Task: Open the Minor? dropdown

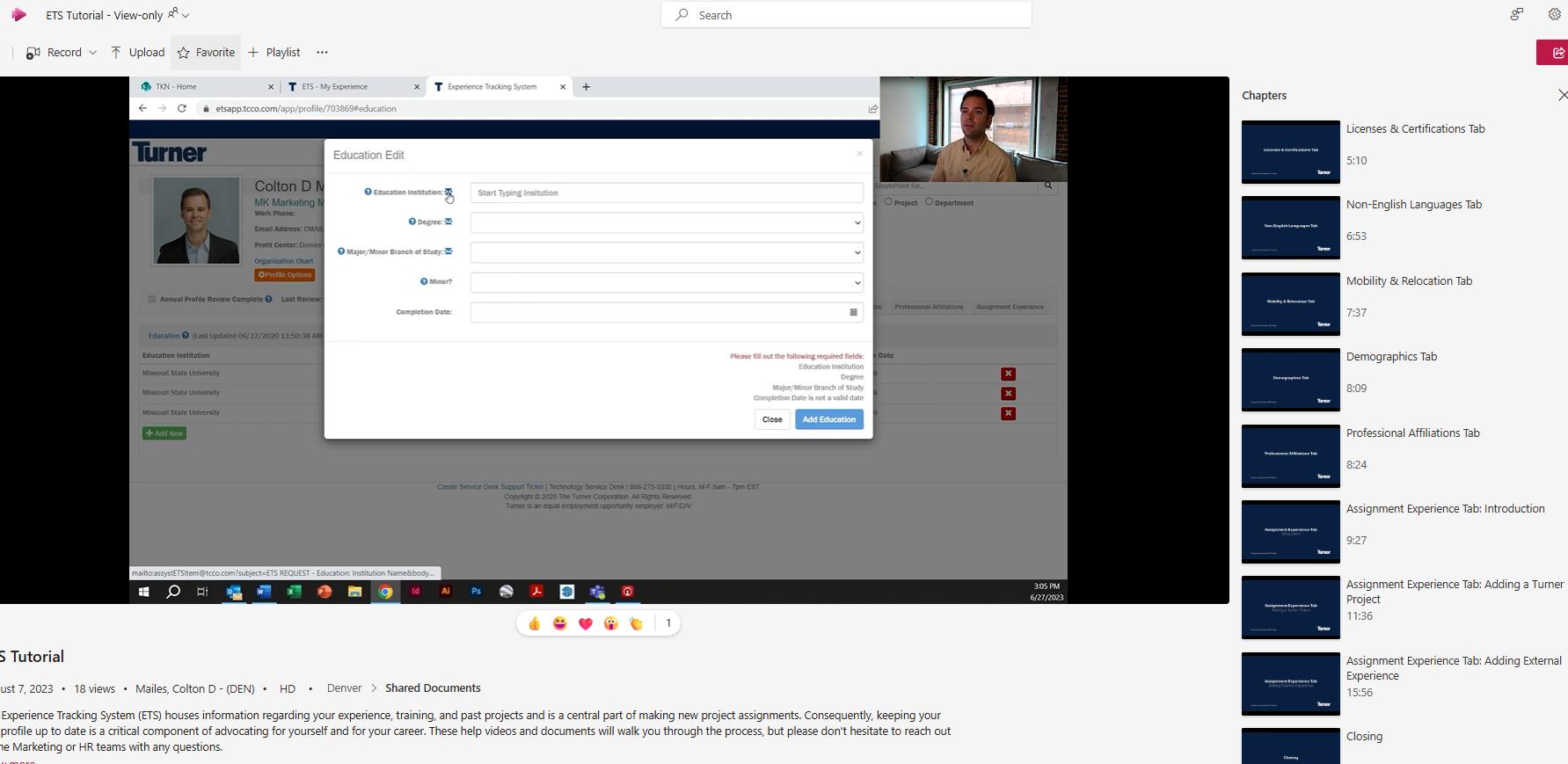Action: pyautogui.click(x=667, y=282)
